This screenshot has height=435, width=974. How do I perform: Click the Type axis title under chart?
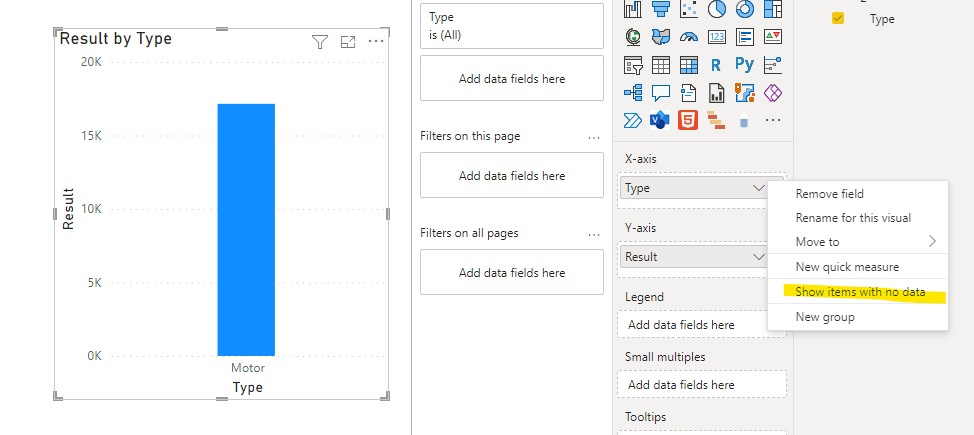point(247,388)
